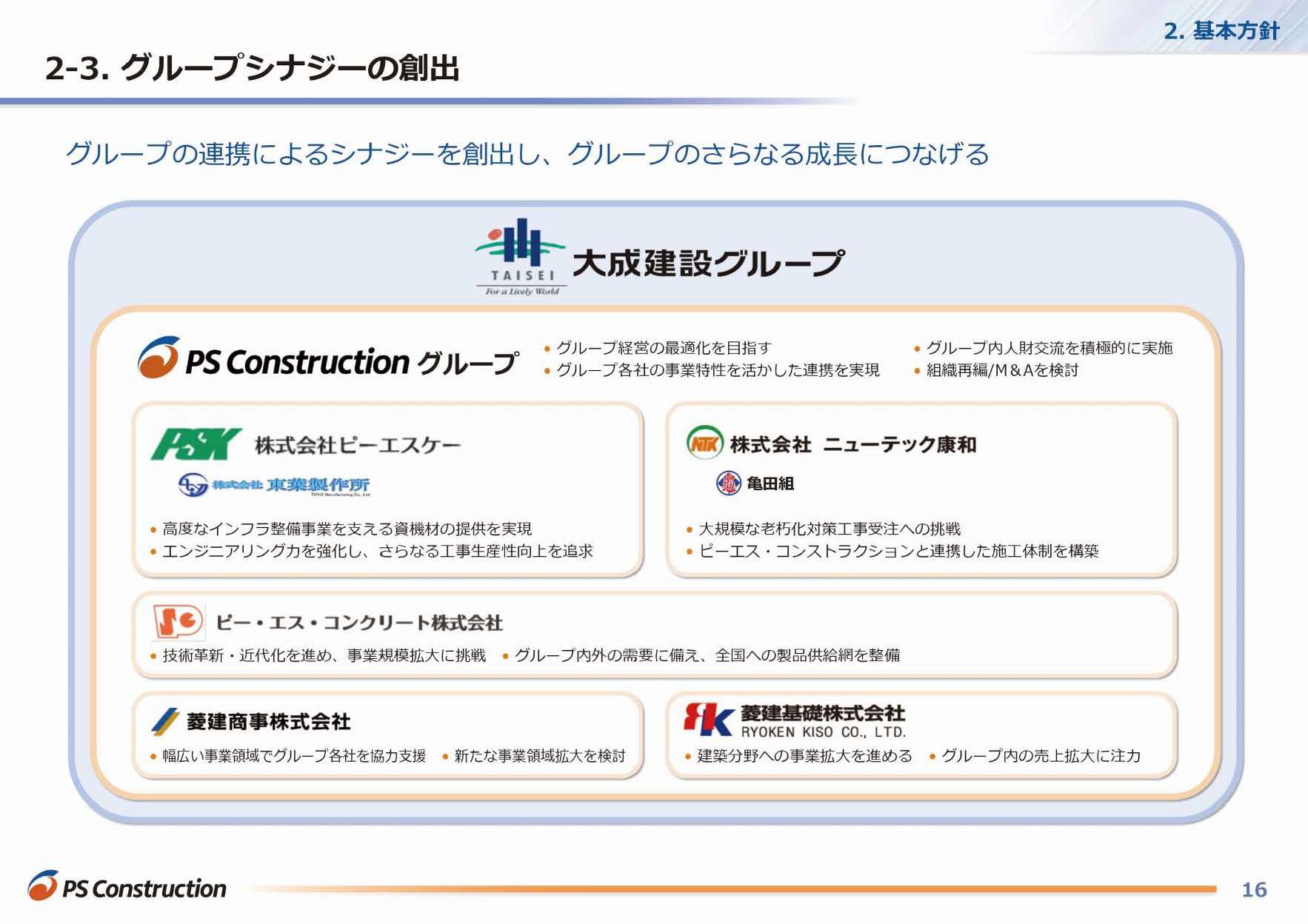
Task: Click the 2. 基本方針 section label
Action: [x=1221, y=30]
